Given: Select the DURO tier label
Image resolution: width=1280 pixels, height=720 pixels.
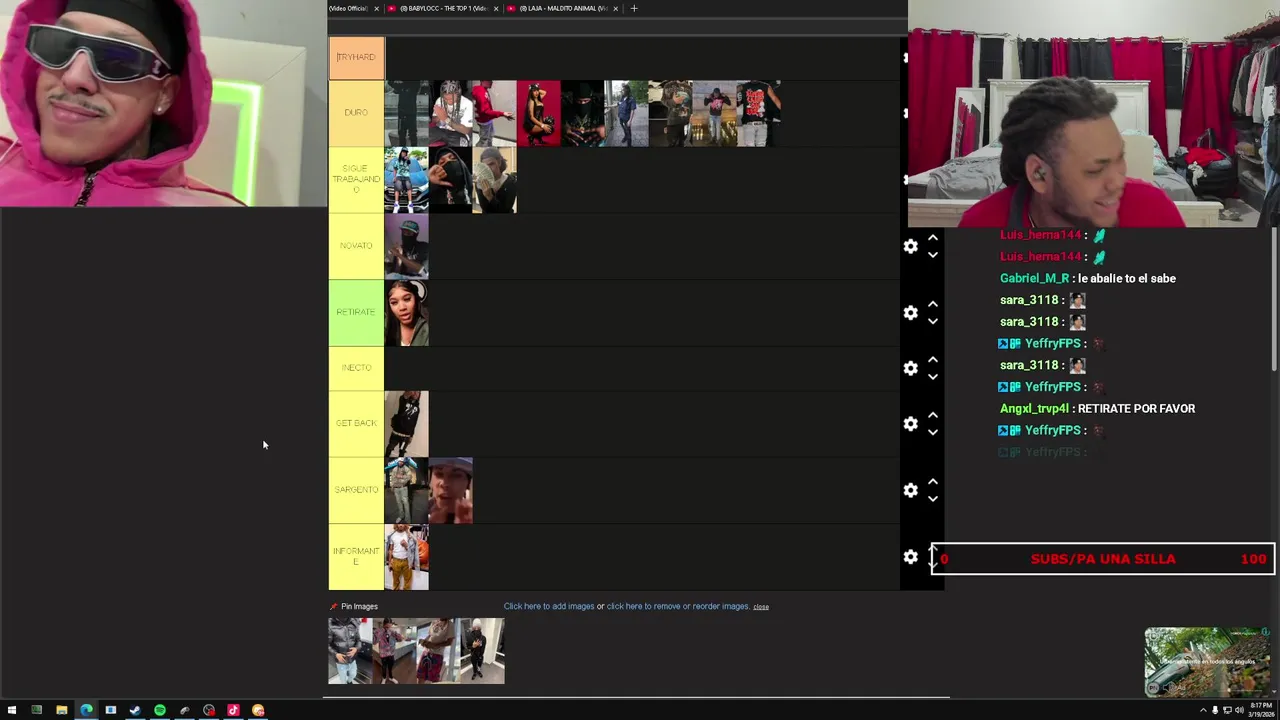Looking at the screenshot, I should pyautogui.click(x=356, y=112).
